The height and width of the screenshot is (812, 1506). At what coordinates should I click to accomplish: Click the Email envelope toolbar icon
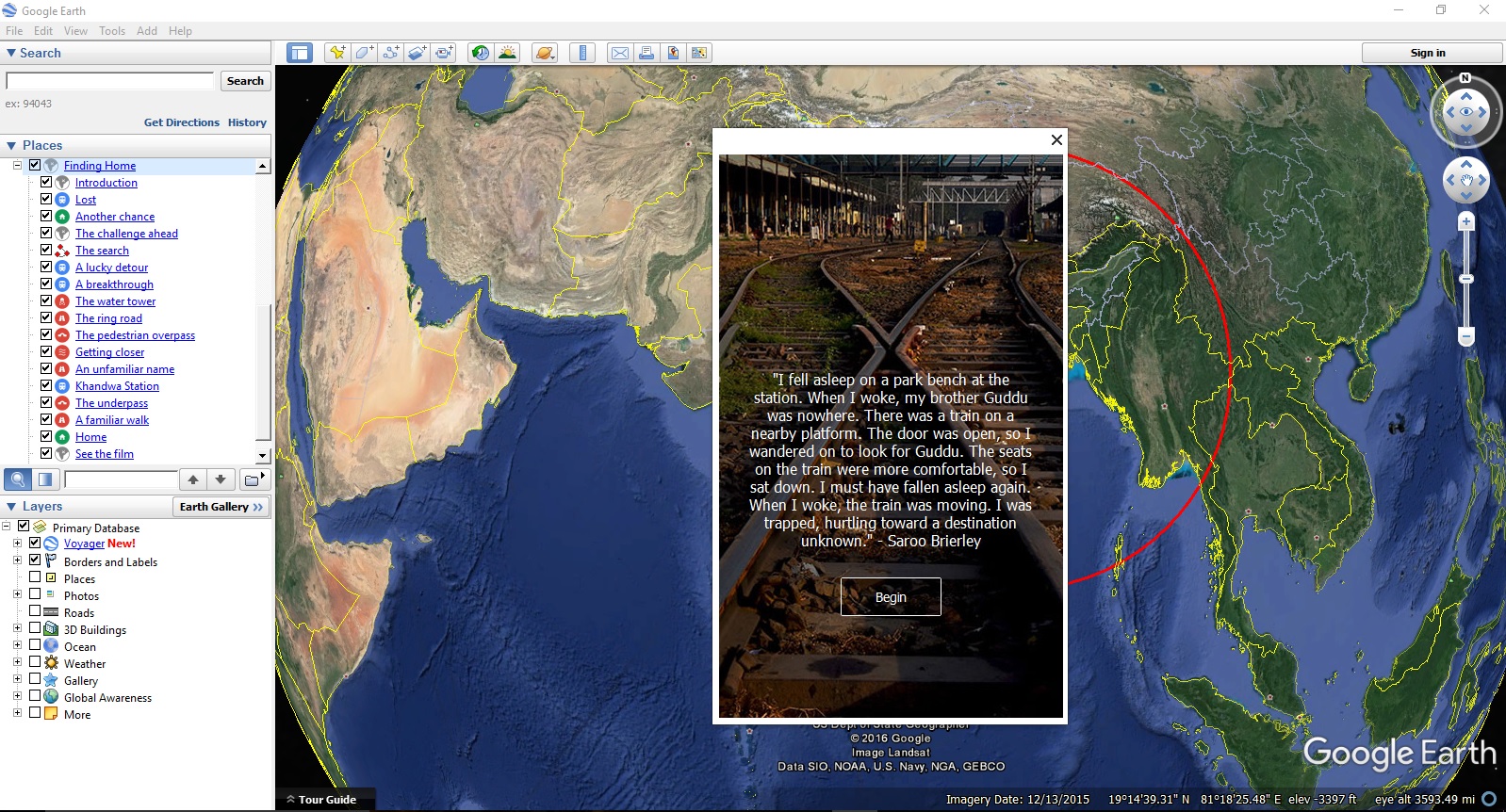[620, 53]
